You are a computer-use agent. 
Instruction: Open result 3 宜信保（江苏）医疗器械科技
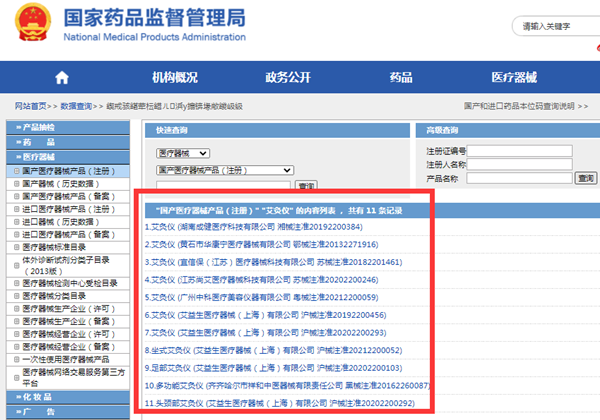(x=273, y=262)
